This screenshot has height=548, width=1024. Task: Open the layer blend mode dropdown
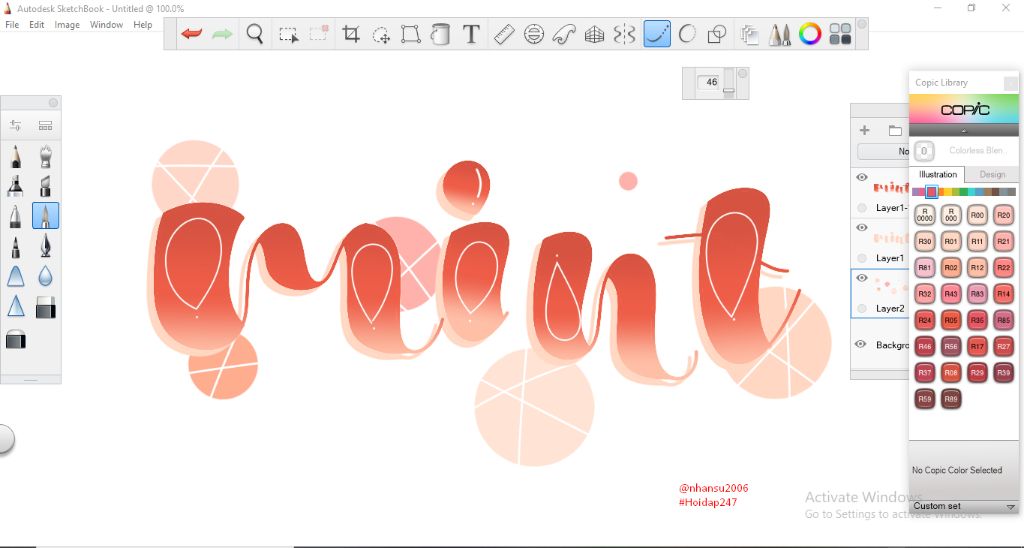click(883, 152)
